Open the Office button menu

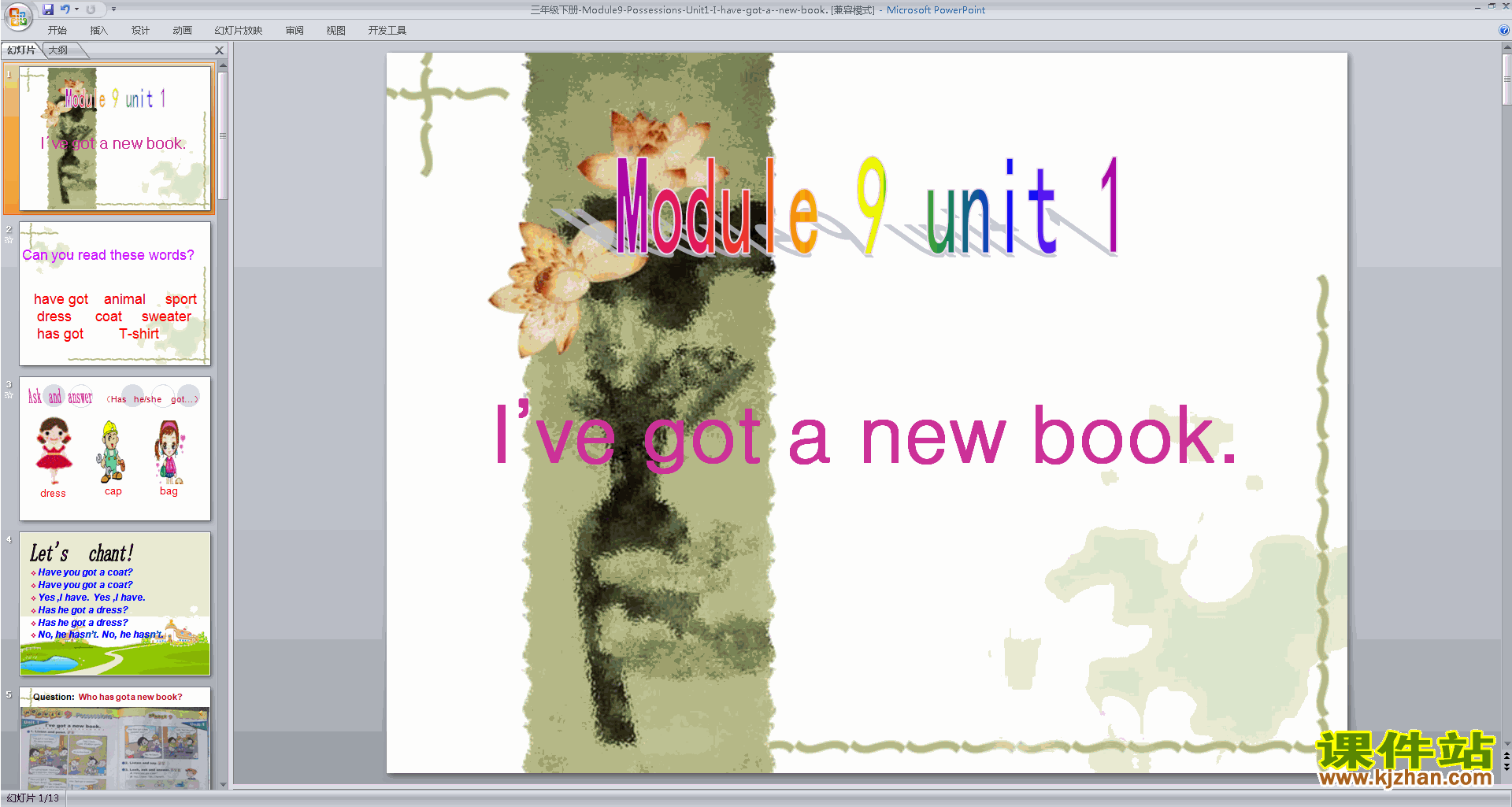[x=17, y=16]
